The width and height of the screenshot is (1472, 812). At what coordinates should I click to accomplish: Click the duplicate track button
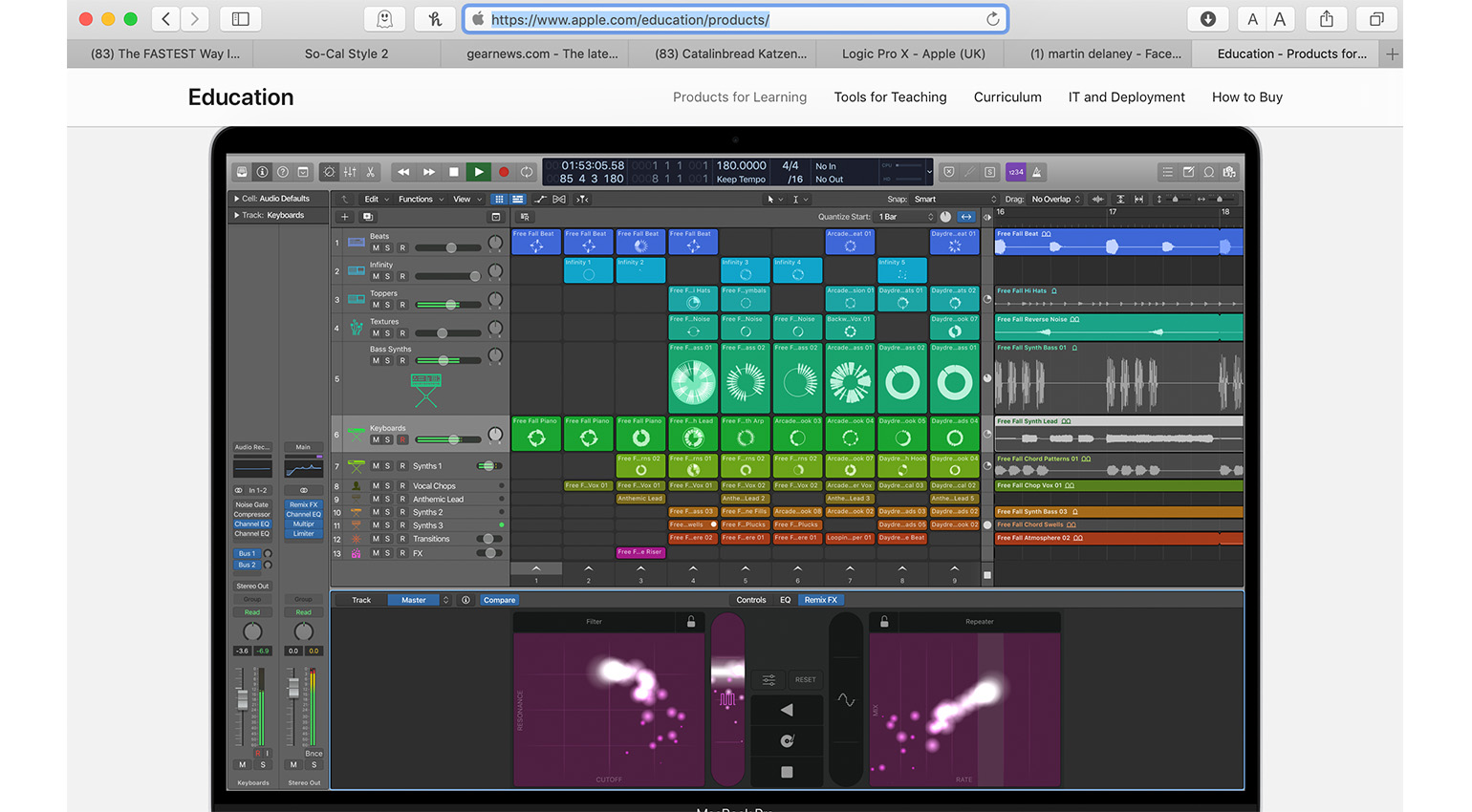tap(367, 217)
